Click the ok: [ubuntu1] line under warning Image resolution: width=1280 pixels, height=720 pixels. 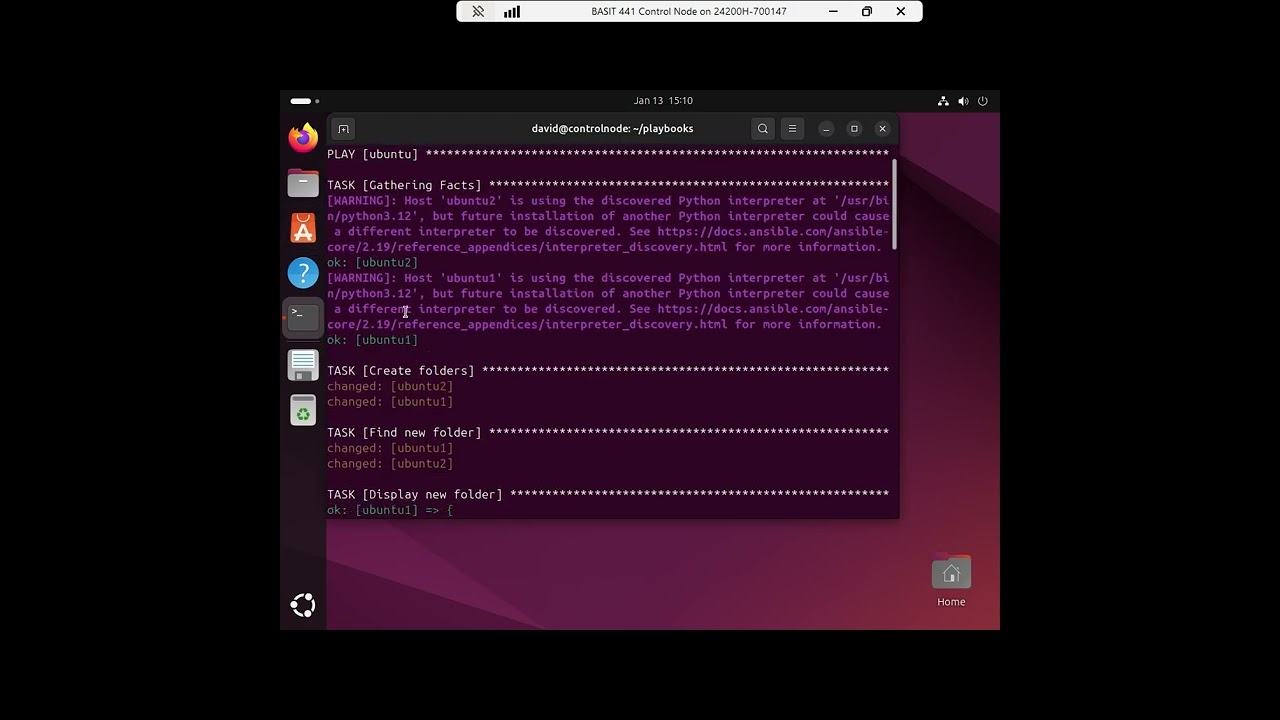pyautogui.click(x=372, y=340)
